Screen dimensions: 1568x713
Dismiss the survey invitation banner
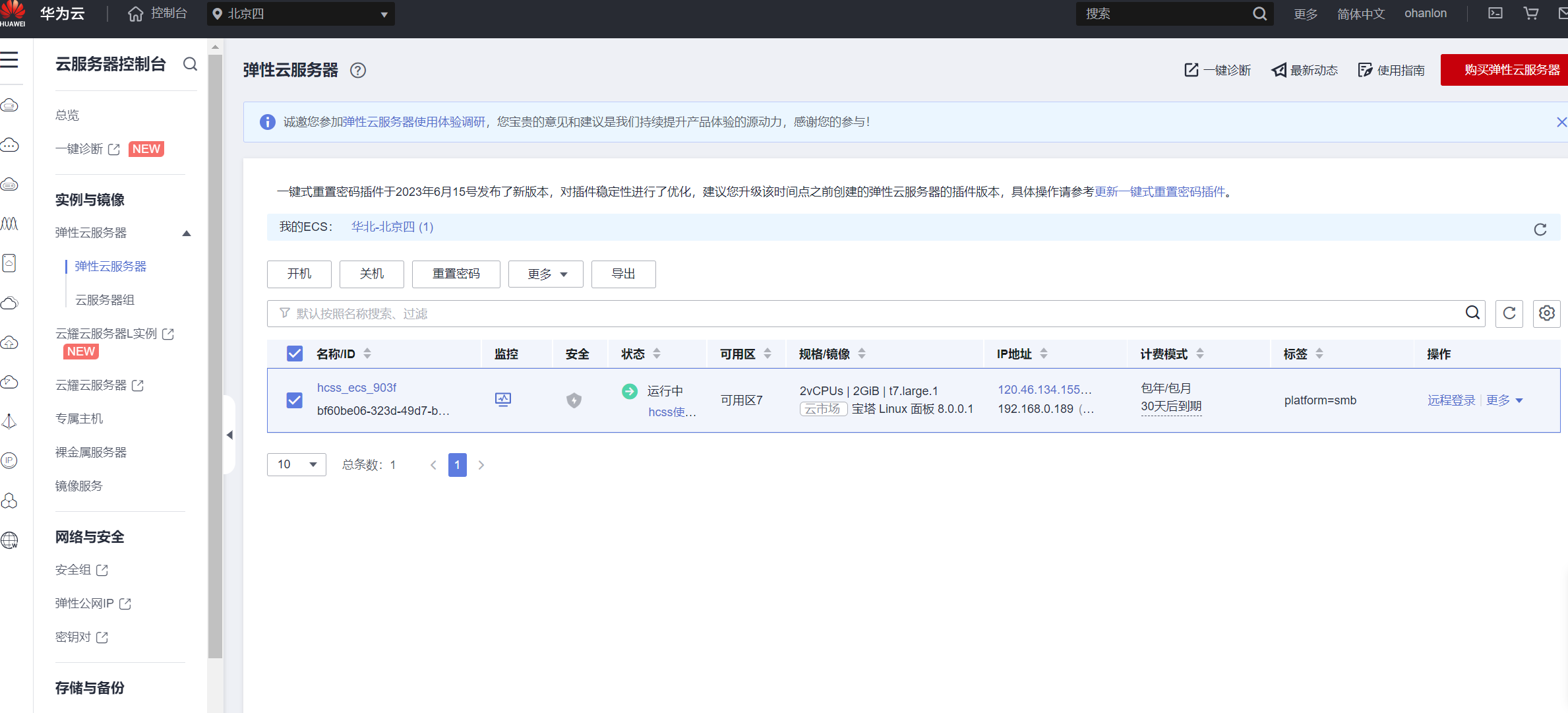click(1561, 122)
